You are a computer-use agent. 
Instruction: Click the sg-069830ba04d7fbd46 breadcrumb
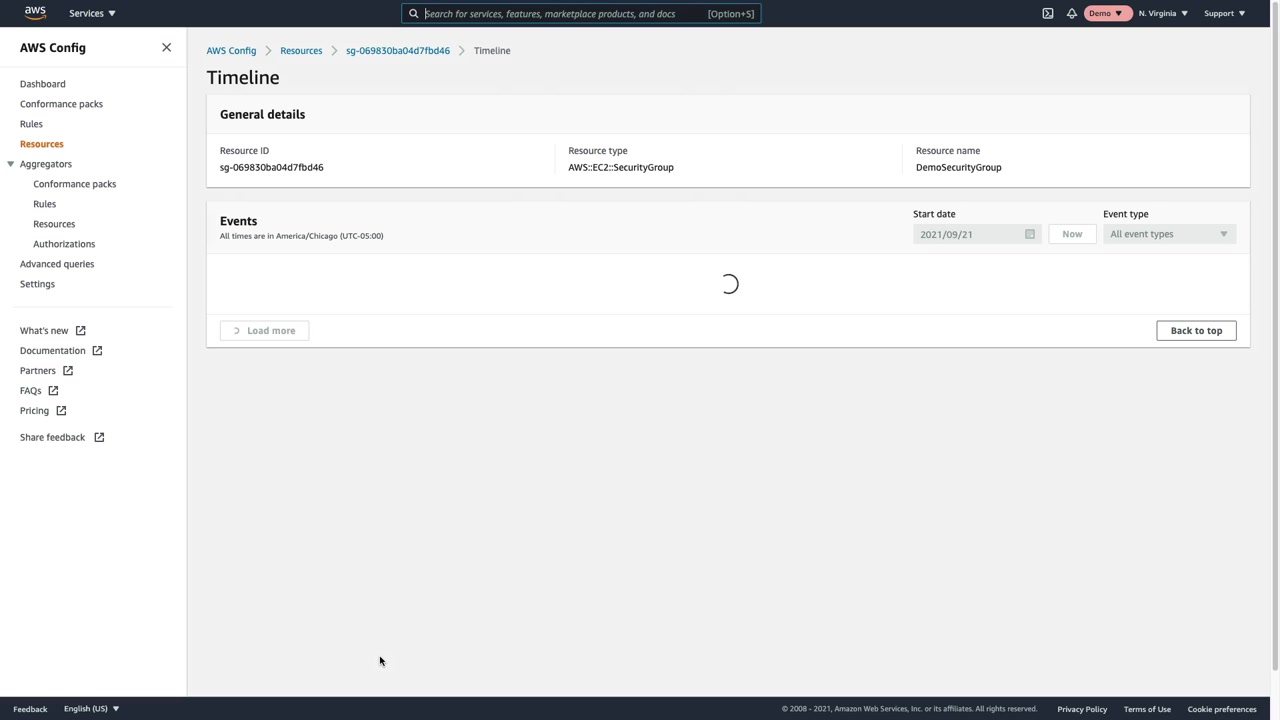pos(398,51)
